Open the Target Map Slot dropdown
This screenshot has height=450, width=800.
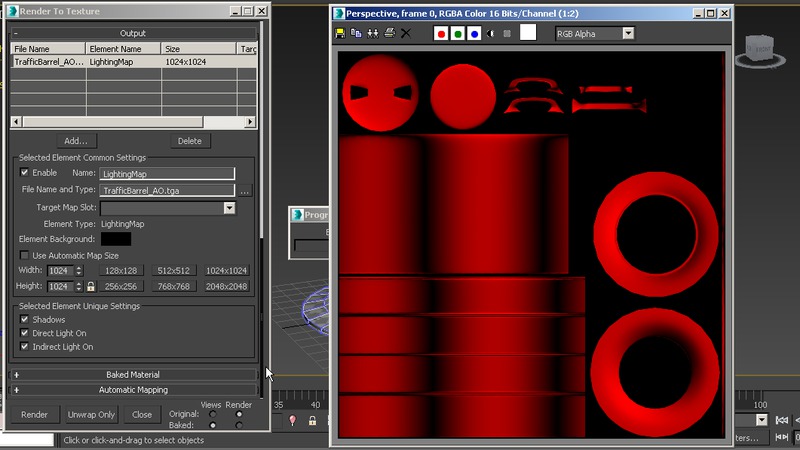pos(229,208)
